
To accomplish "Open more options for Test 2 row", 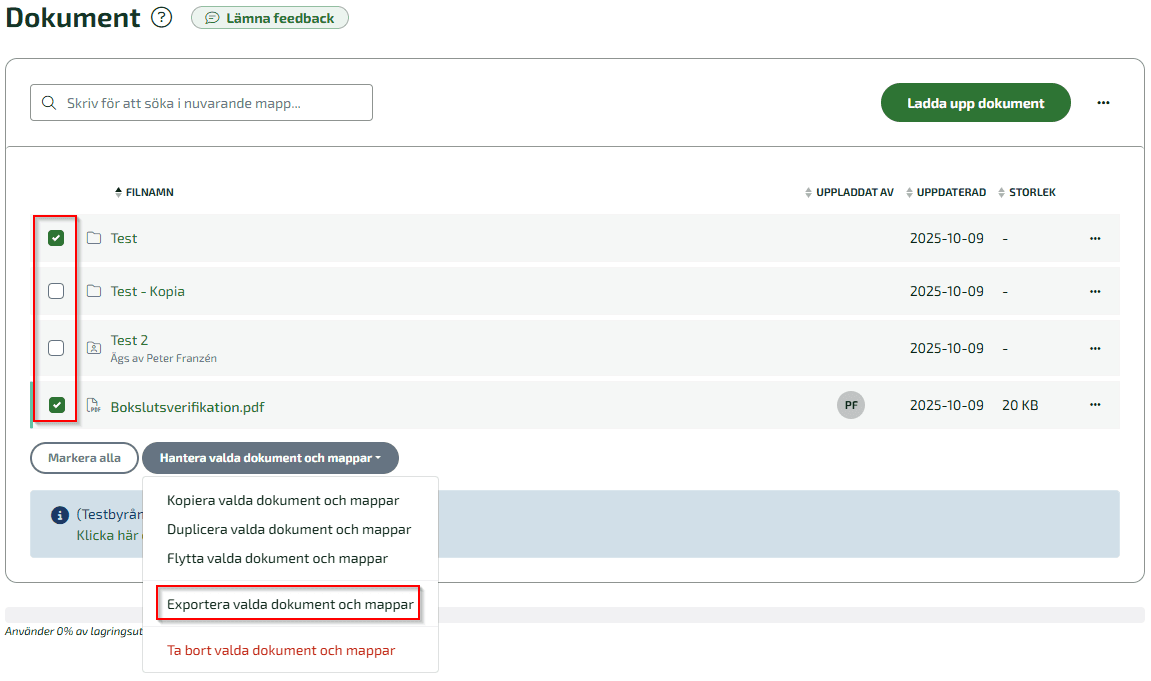I will (x=1095, y=348).
